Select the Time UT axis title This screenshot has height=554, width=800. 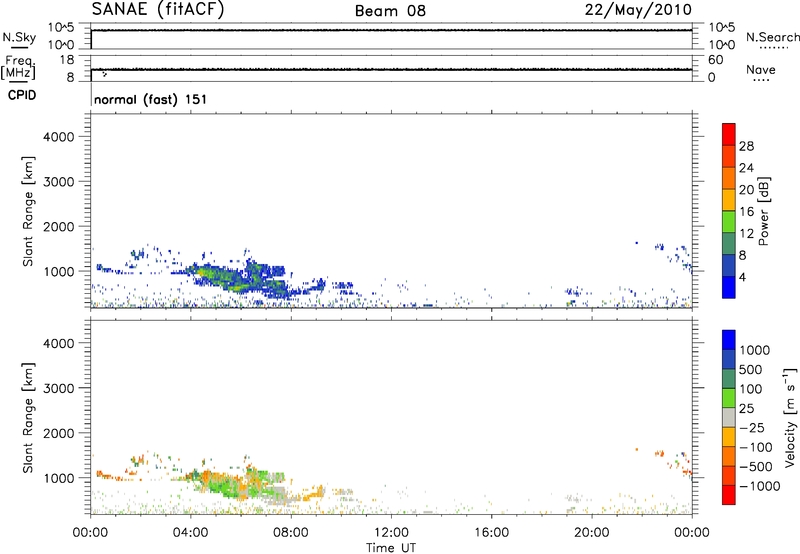pyautogui.click(x=391, y=548)
